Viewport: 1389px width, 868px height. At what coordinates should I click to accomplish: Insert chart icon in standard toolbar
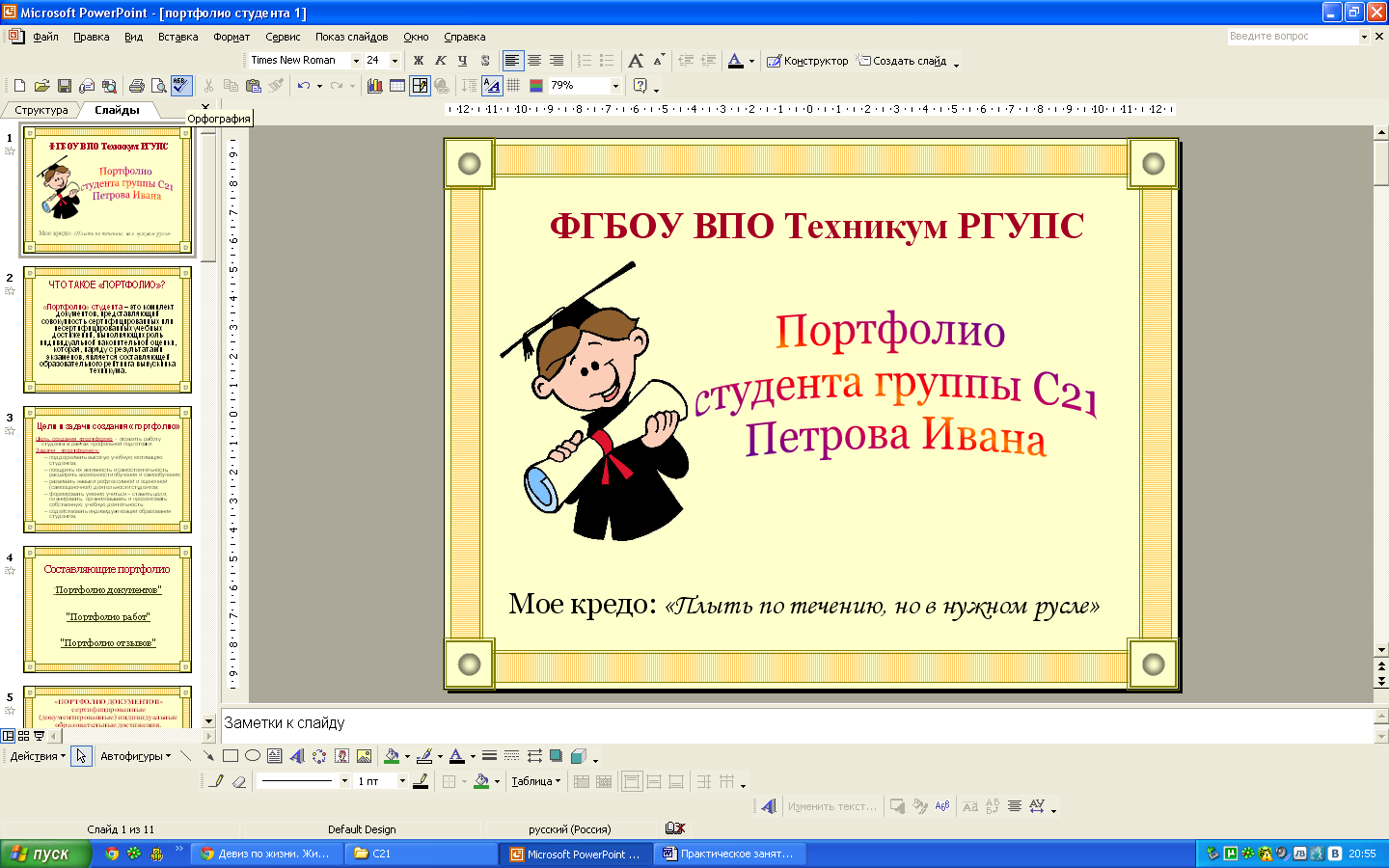pos(374,86)
